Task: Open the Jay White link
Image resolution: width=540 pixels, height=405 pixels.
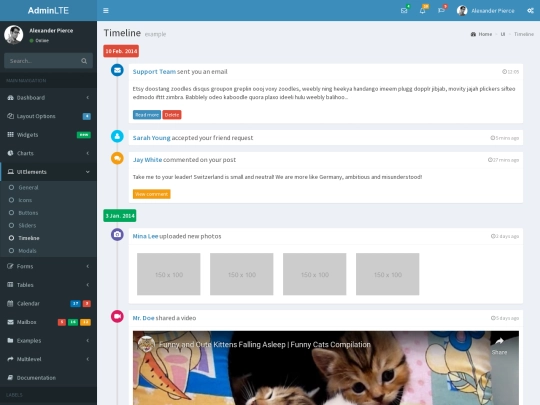Action: tap(147, 160)
